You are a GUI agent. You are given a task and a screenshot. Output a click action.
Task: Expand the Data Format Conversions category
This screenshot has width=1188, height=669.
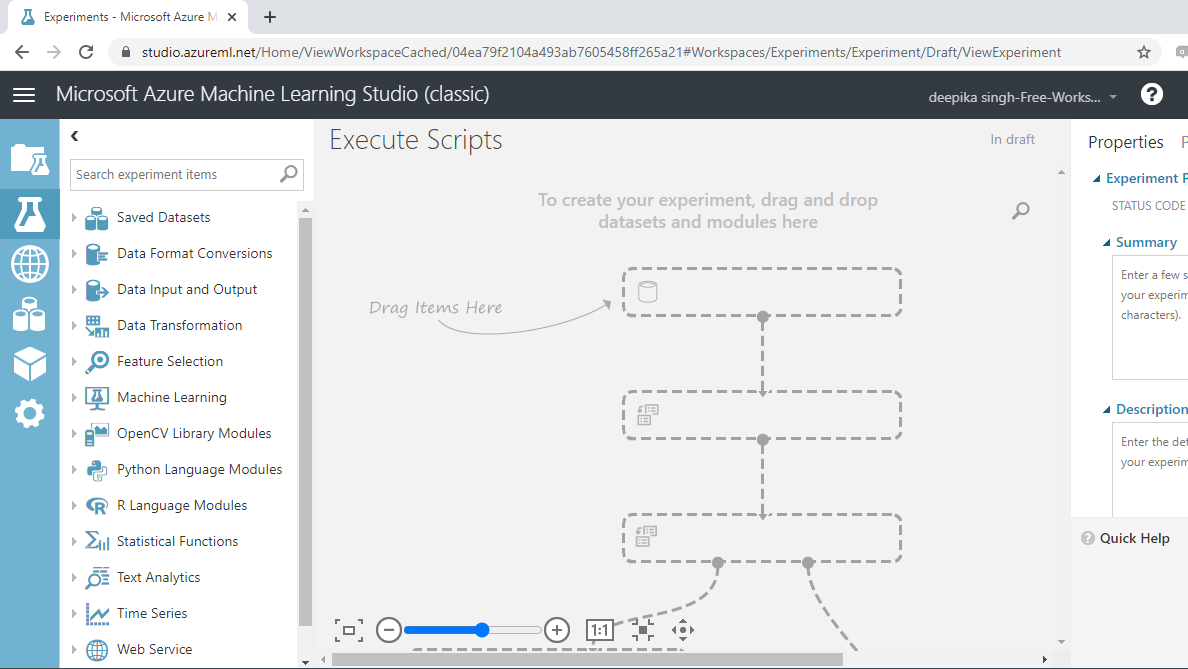coord(74,253)
